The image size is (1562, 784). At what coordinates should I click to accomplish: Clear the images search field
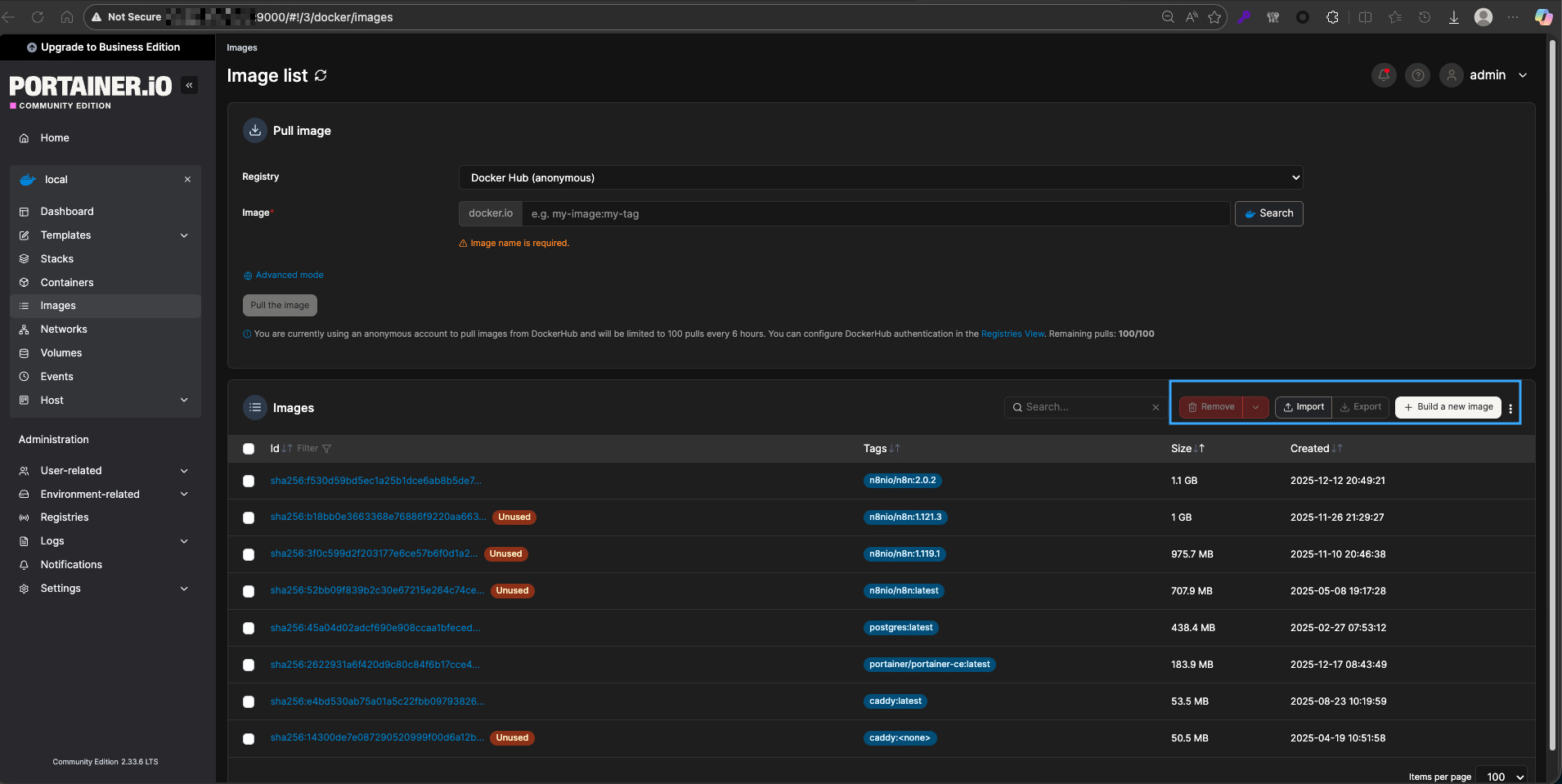click(x=1156, y=407)
